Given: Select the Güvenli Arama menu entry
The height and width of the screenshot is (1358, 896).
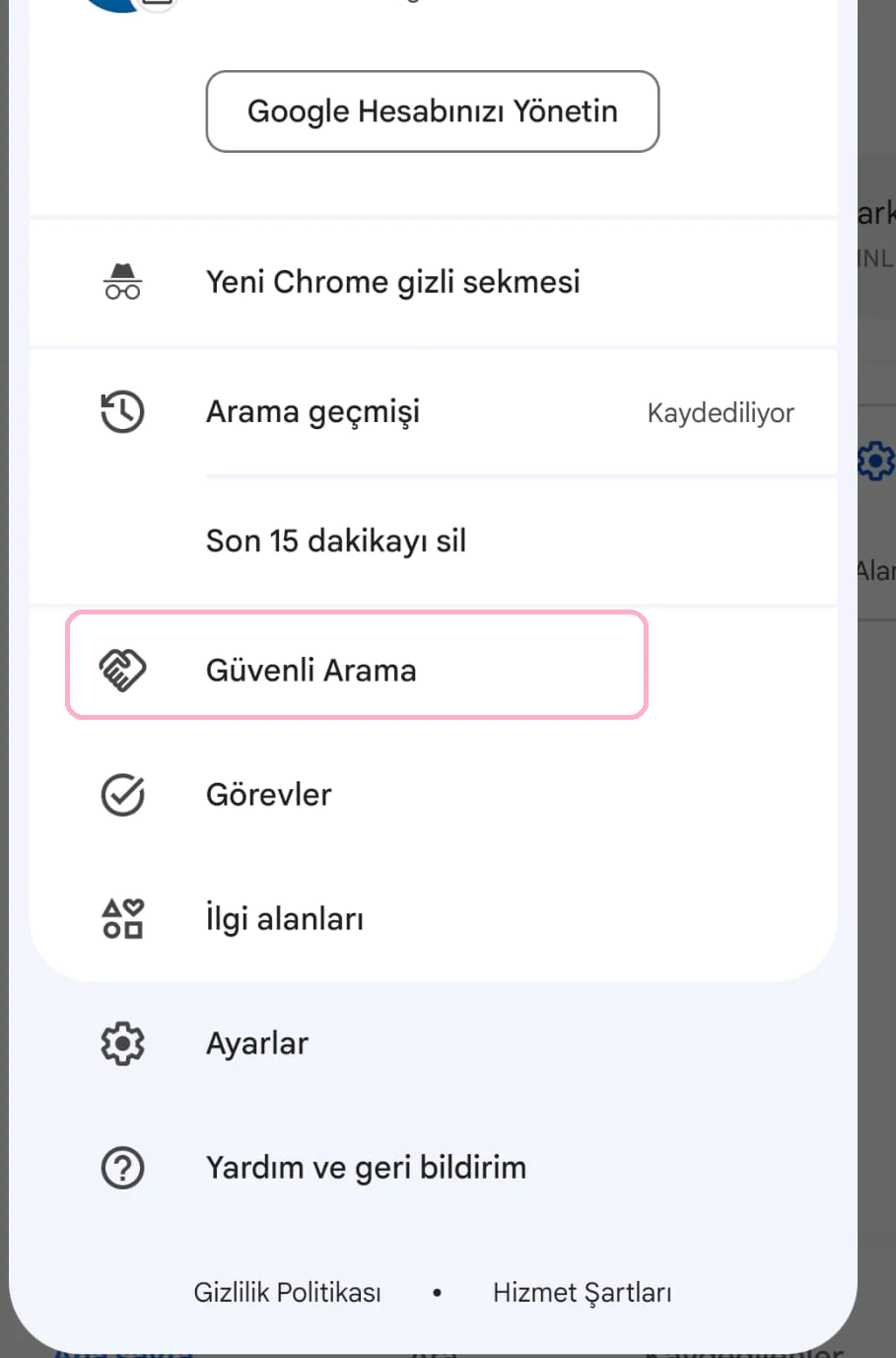Looking at the screenshot, I should pyautogui.click(x=310, y=669).
